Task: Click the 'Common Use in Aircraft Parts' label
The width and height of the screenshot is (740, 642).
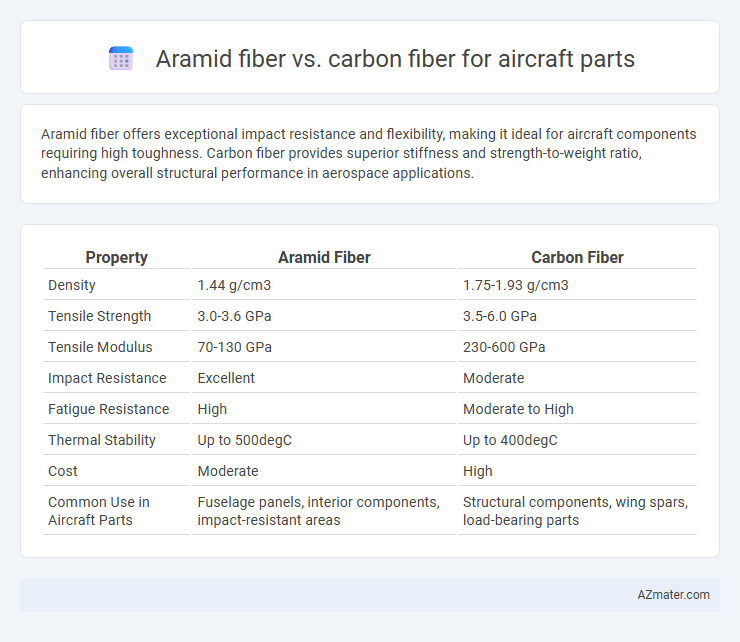Action: click(99, 511)
